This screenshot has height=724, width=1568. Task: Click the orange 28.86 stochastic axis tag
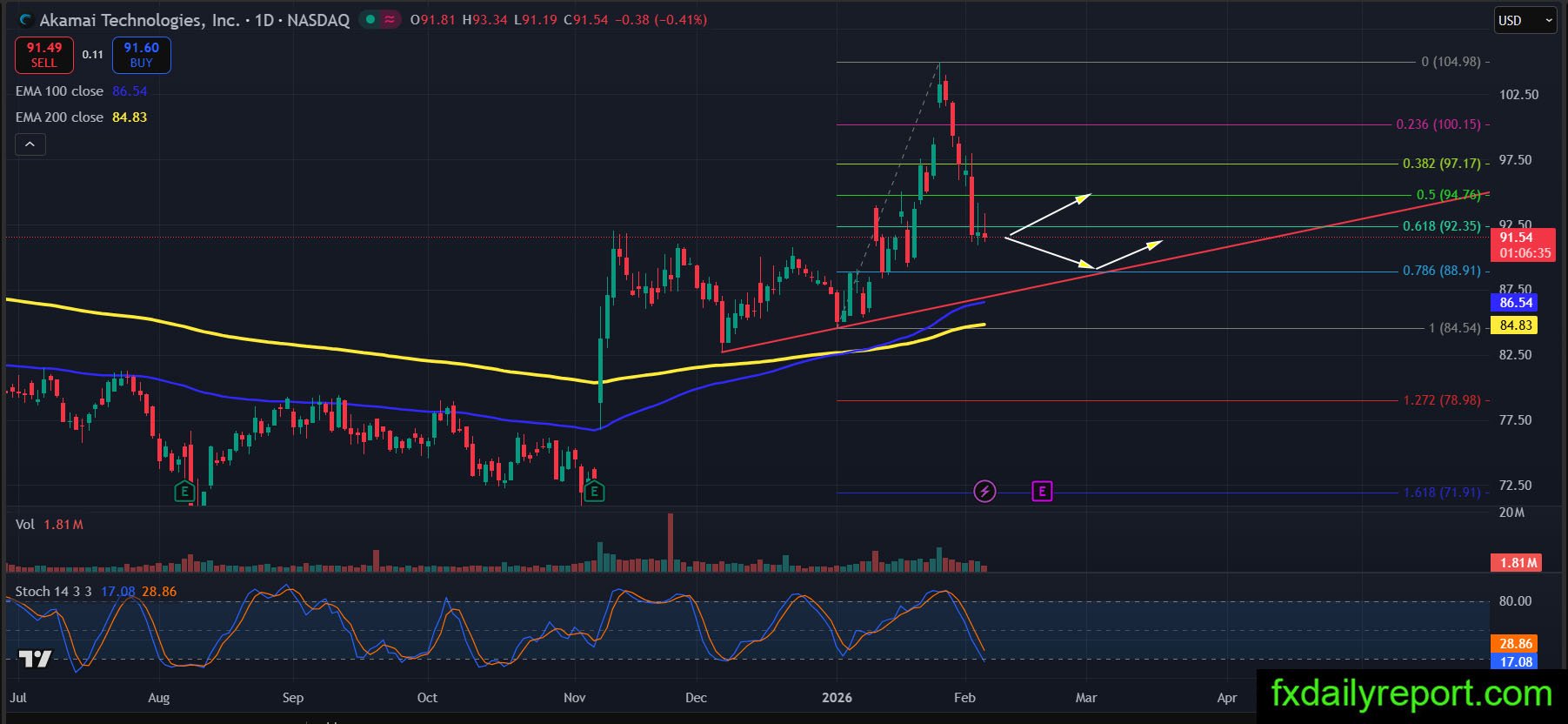point(1514,644)
